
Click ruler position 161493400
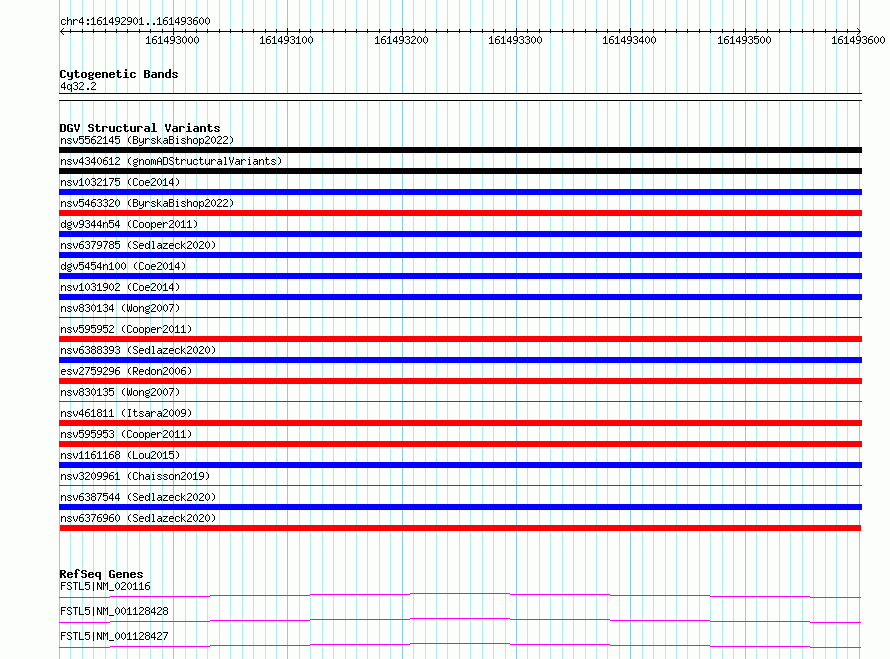629,40
